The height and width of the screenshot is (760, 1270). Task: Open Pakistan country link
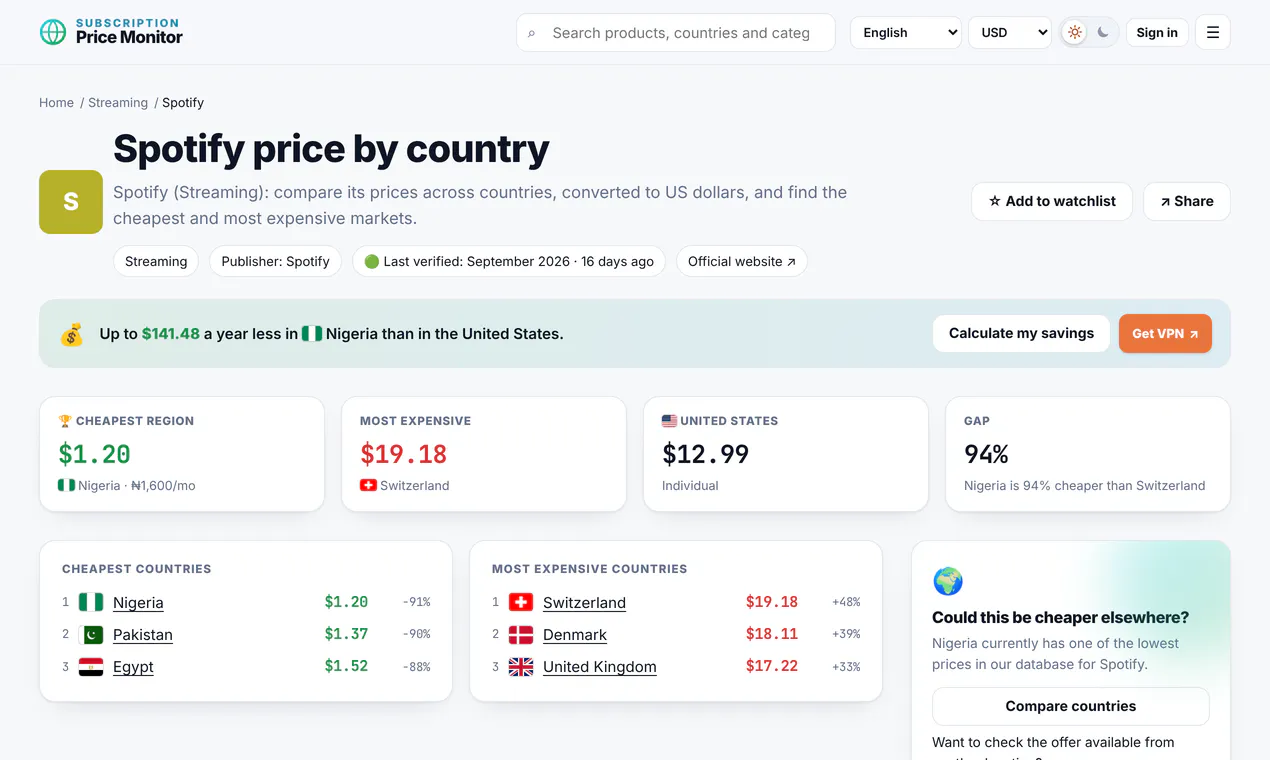coord(143,634)
